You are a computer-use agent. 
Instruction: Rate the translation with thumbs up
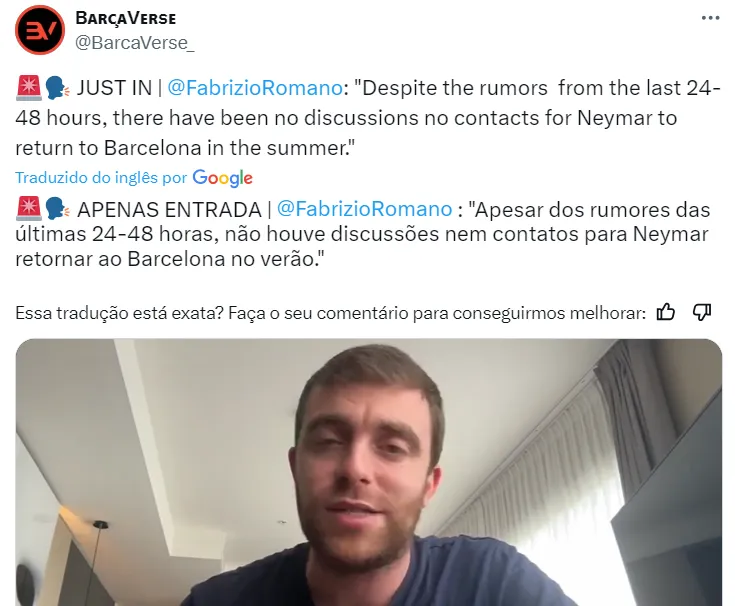[x=666, y=312]
